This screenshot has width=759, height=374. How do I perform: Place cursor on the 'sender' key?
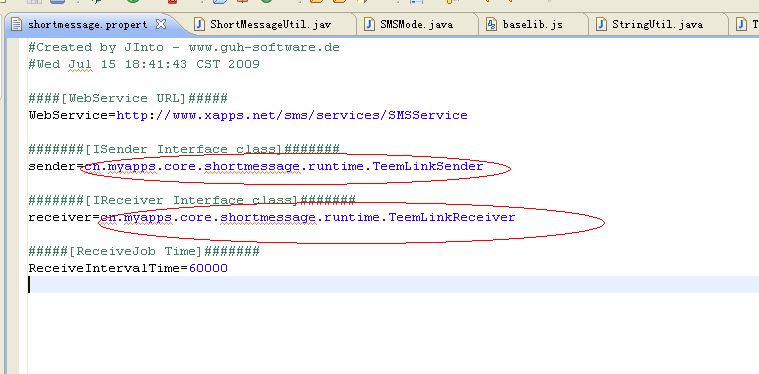click(x=52, y=167)
